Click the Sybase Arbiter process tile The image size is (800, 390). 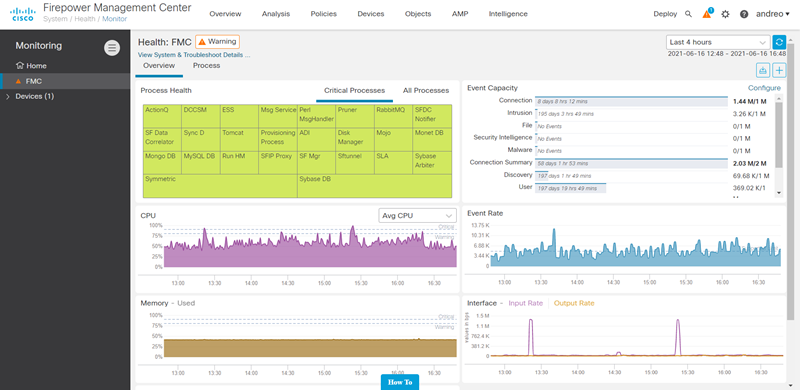[433, 163]
